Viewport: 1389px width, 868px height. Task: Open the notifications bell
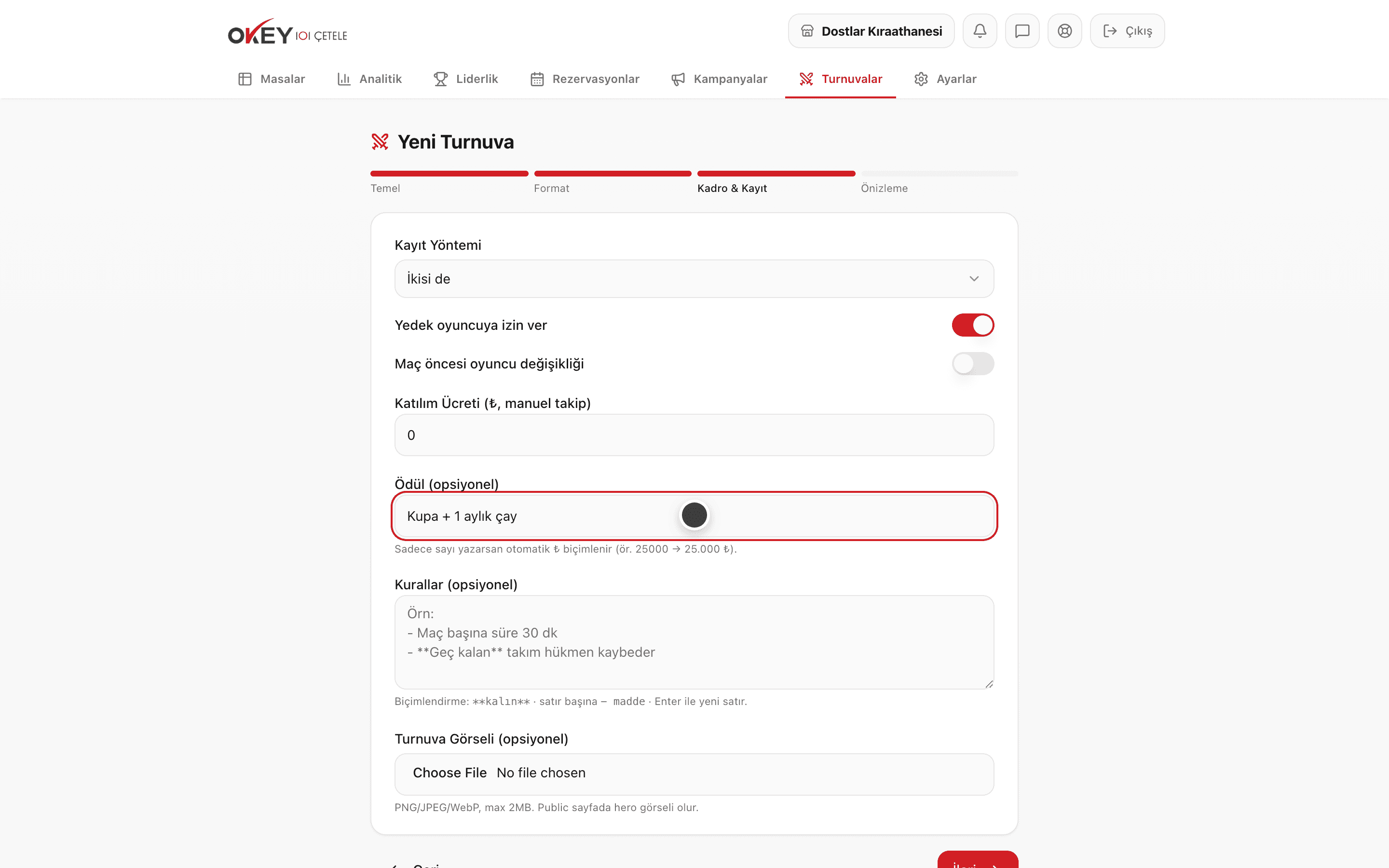980,31
